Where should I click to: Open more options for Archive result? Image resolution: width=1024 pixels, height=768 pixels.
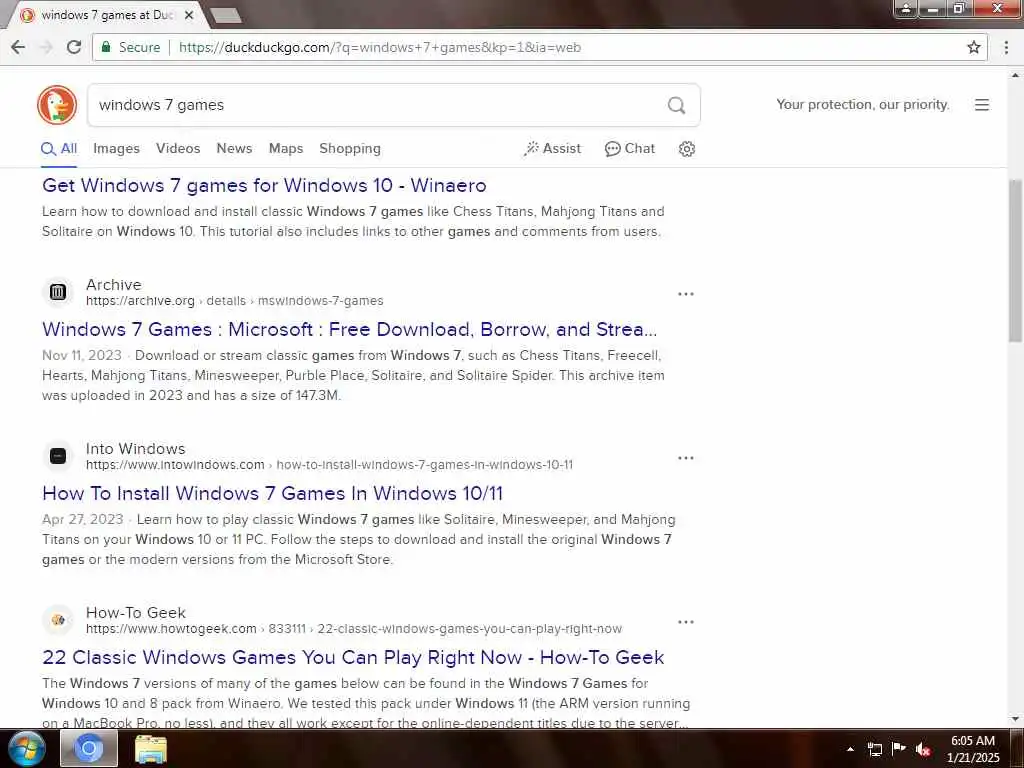pyautogui.click(x=686, y=294)
